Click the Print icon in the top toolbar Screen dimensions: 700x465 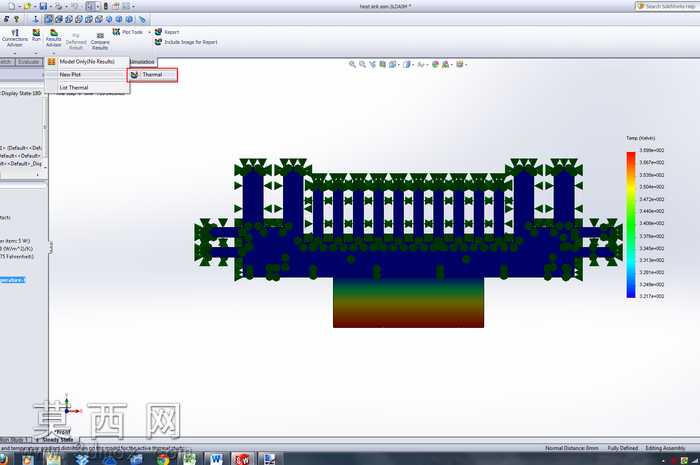tap(58, 6)
